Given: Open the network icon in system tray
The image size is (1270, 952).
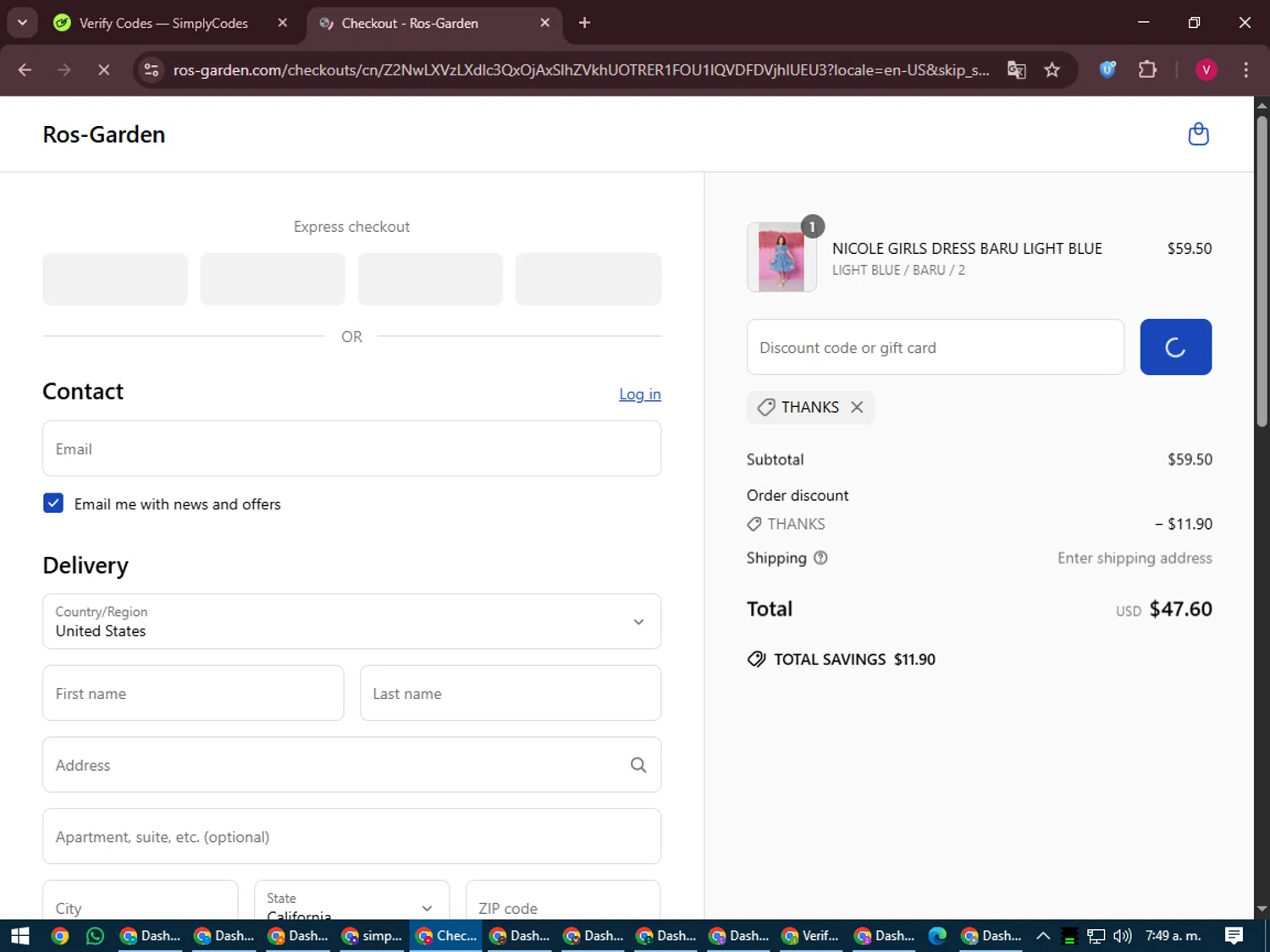Looking at the screenshot, I should coord(1096,936).
